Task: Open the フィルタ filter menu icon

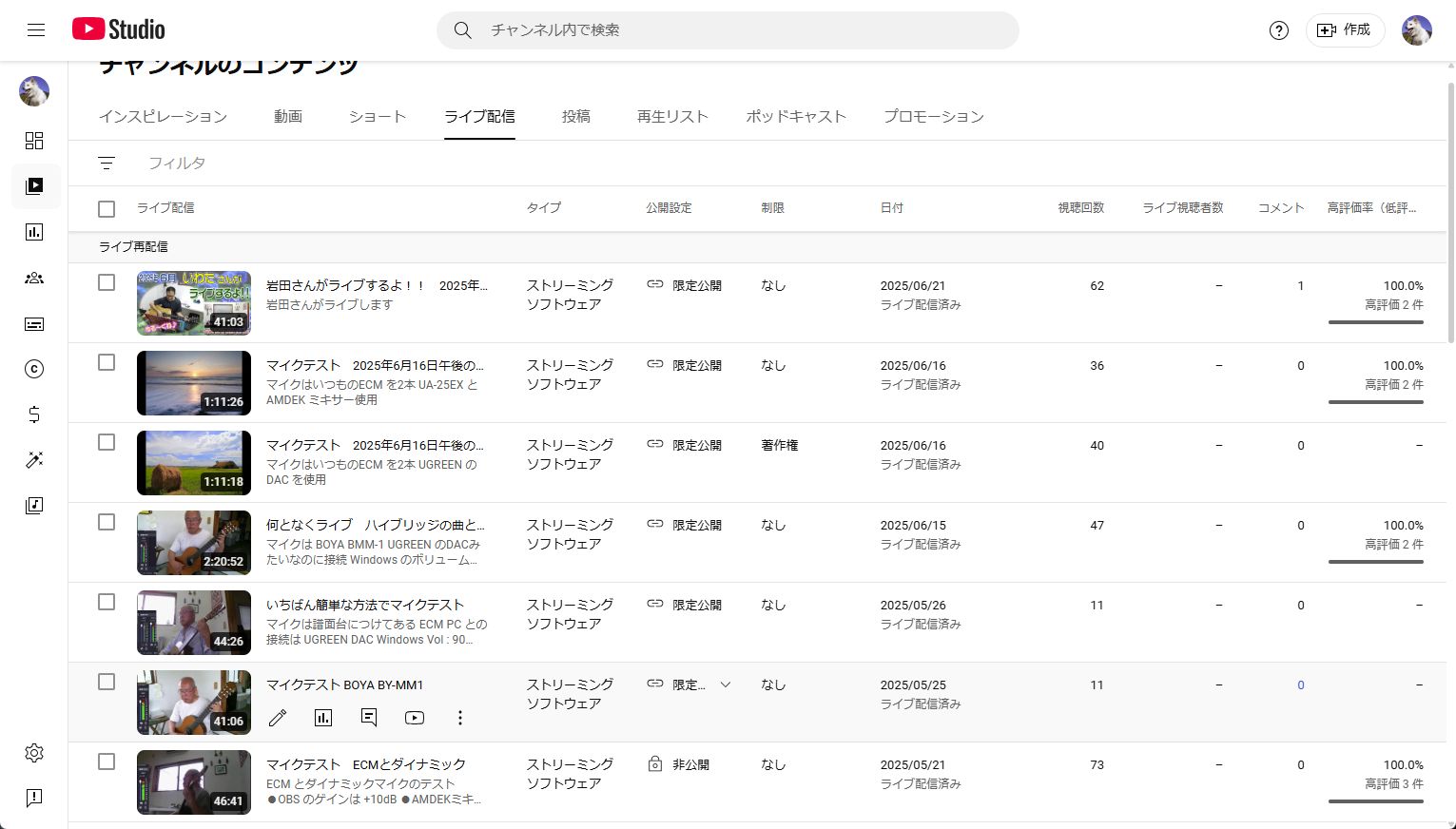Action: click(107, 164)
